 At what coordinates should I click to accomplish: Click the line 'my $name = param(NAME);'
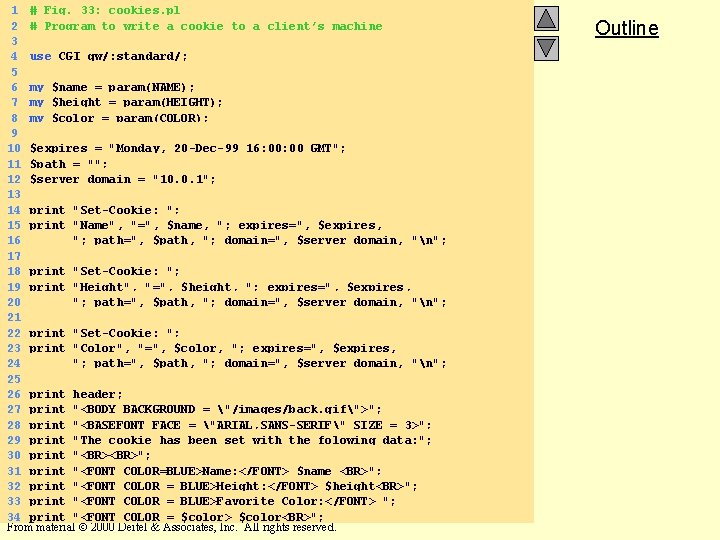click(x=112, y=87)
